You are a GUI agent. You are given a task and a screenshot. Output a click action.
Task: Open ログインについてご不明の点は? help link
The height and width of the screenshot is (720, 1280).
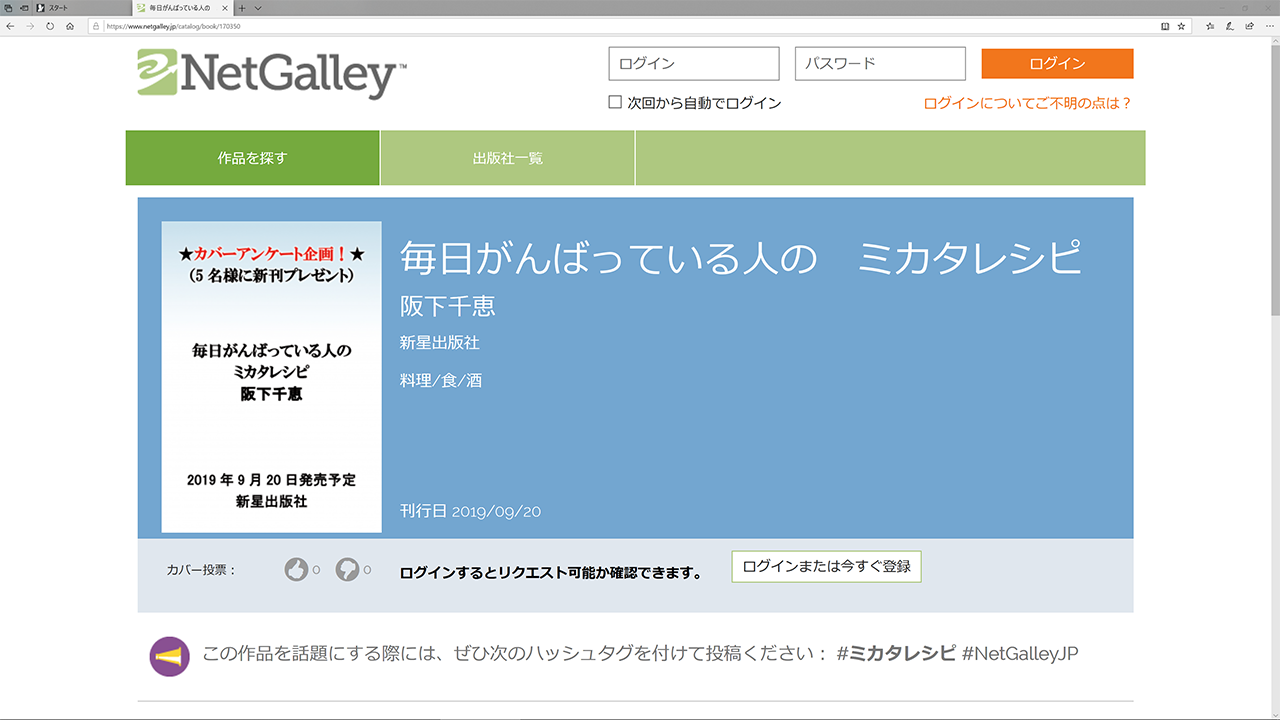(x=1027, y=103)
